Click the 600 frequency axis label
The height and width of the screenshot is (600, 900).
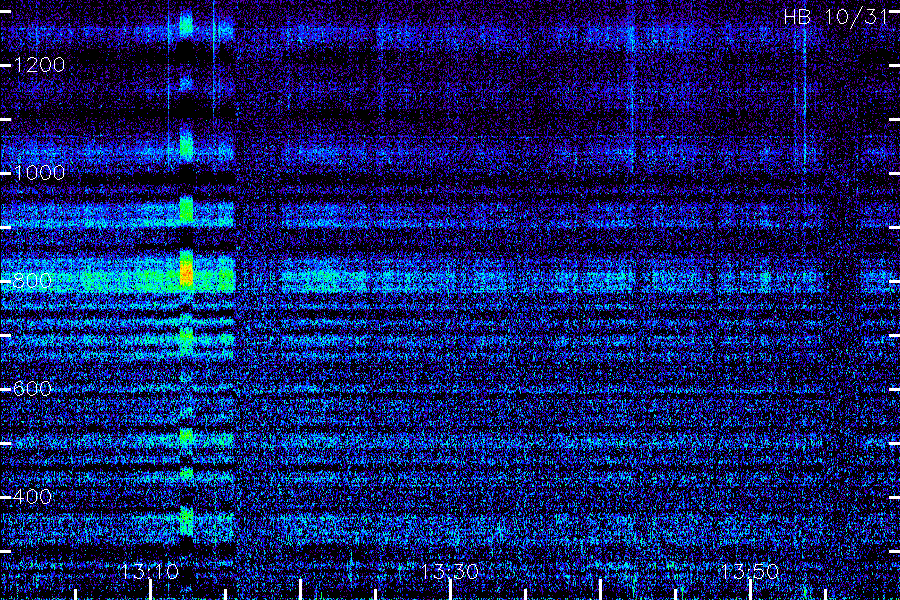pyautogui.click(x=32, y=389)
